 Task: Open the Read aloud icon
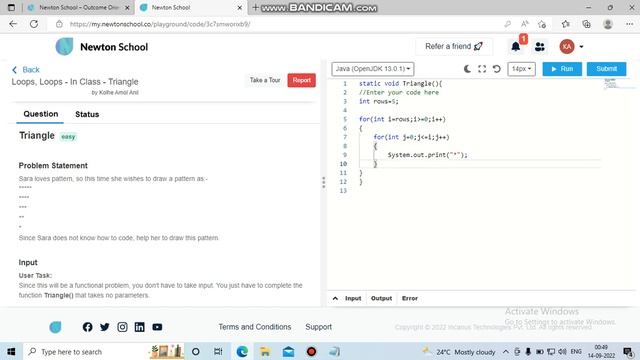tap(524, 24)
